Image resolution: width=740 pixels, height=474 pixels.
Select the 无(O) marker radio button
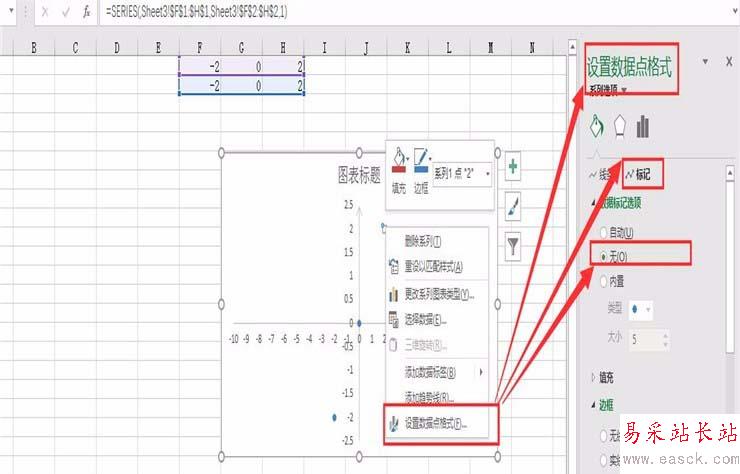[x=604, y=257]
